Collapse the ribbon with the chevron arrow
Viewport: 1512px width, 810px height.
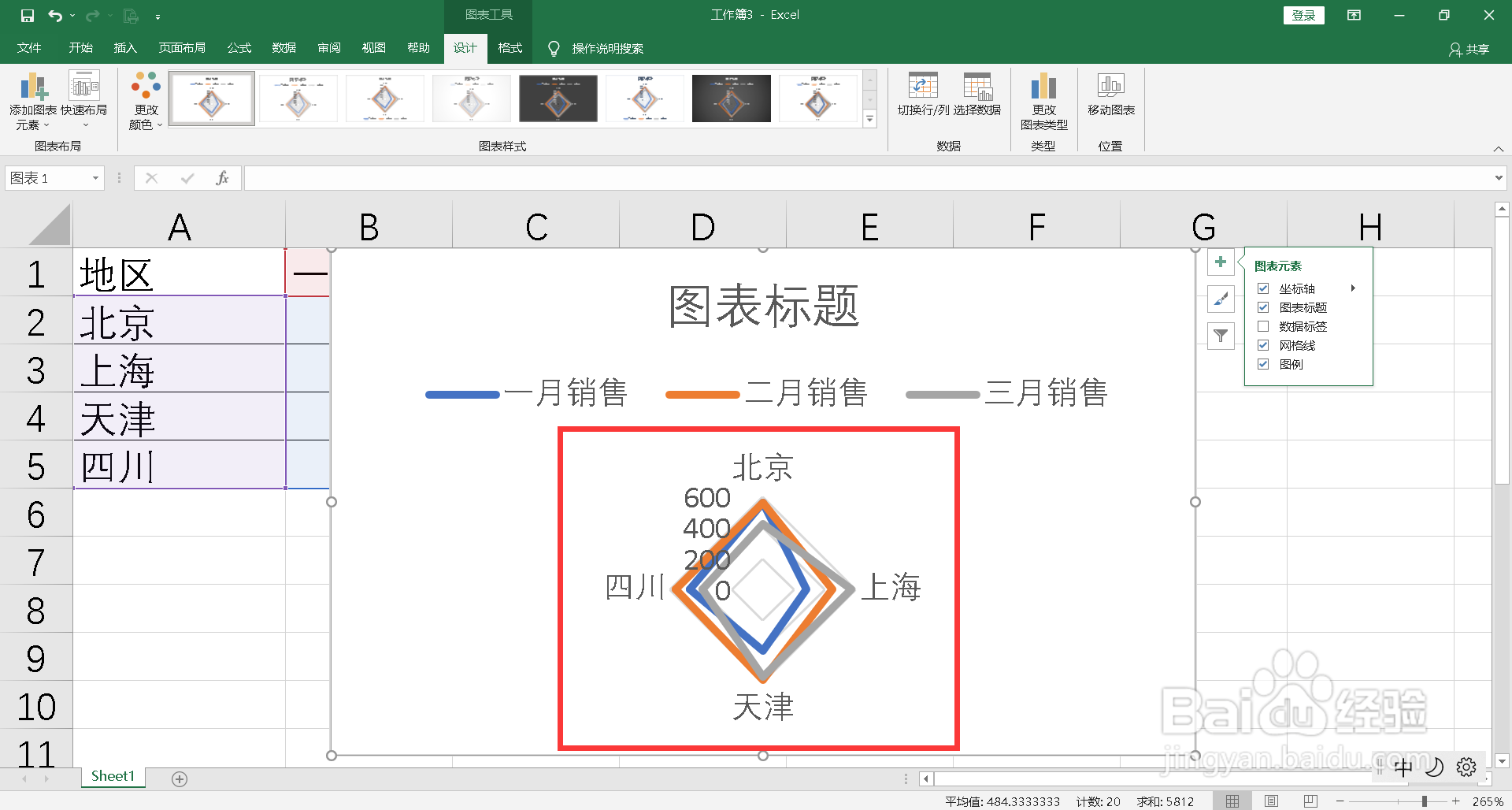coord(1499,148)
